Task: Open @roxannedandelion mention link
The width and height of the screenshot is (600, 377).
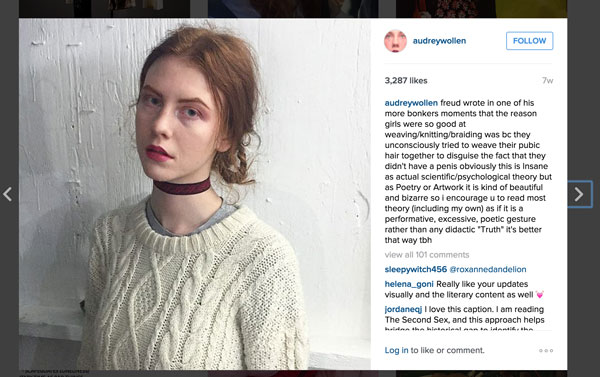Action: click(x=488, y=269)
